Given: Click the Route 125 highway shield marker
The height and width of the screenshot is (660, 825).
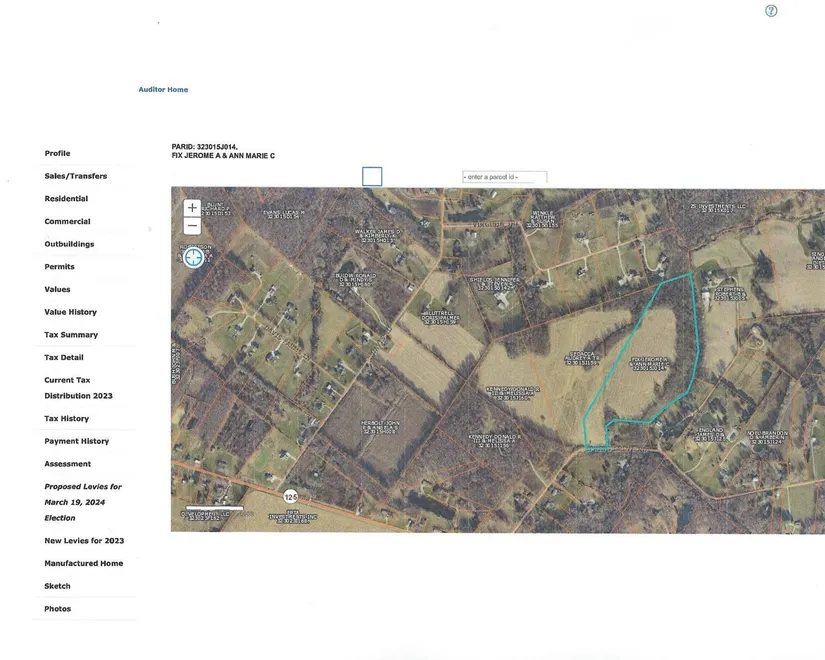Looking at the screenshot, I should [290, 496].
